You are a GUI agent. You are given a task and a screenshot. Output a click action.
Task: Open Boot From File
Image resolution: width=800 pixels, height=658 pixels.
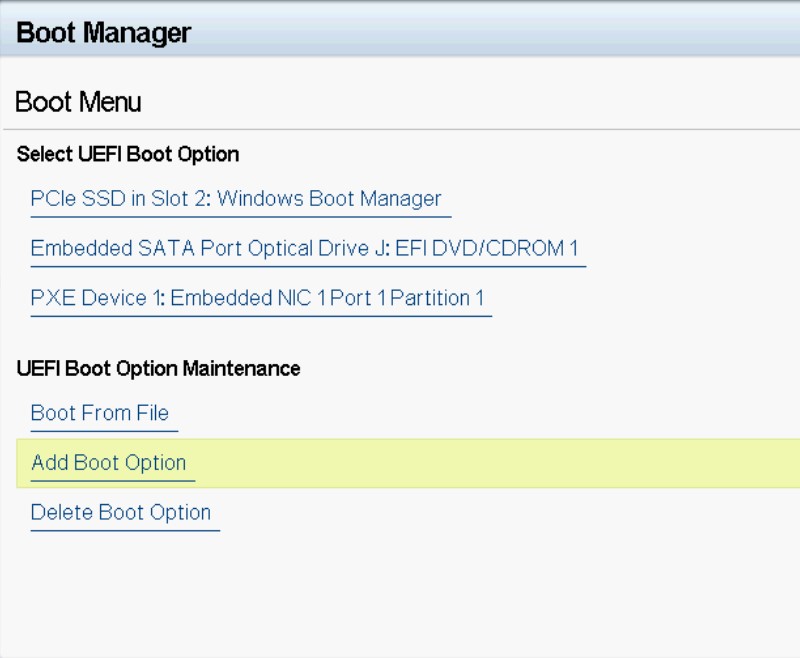coord(100,413)
